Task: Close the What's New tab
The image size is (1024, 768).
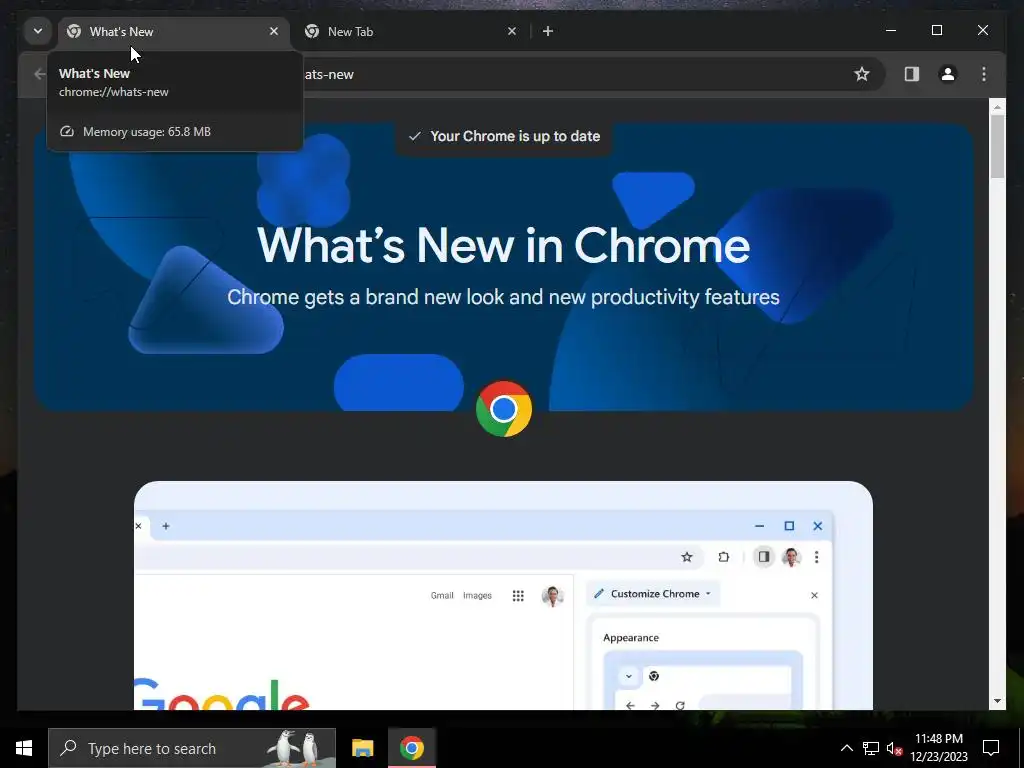Action: 274,31
